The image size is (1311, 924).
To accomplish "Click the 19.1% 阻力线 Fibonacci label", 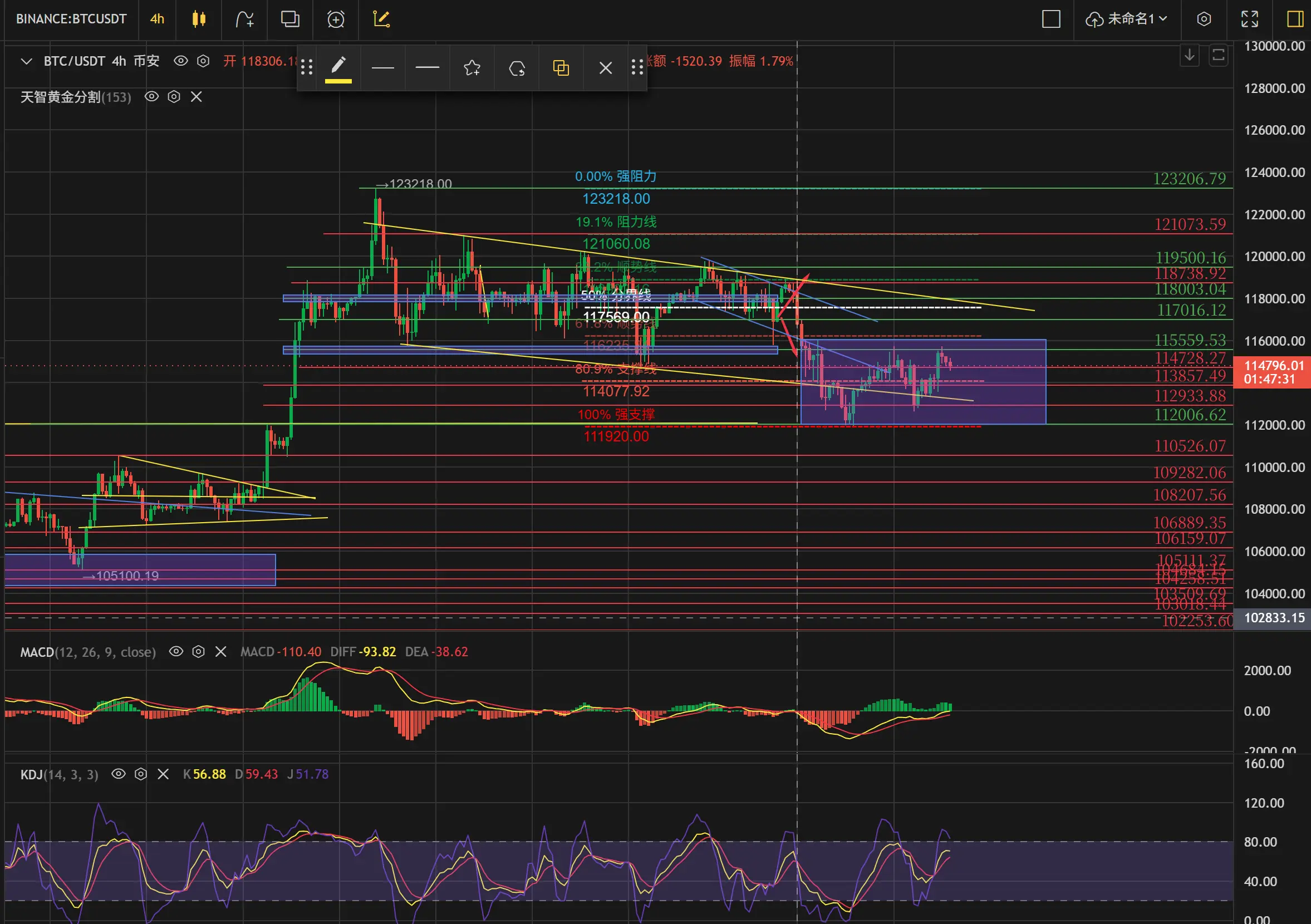I will coord(616,222).
